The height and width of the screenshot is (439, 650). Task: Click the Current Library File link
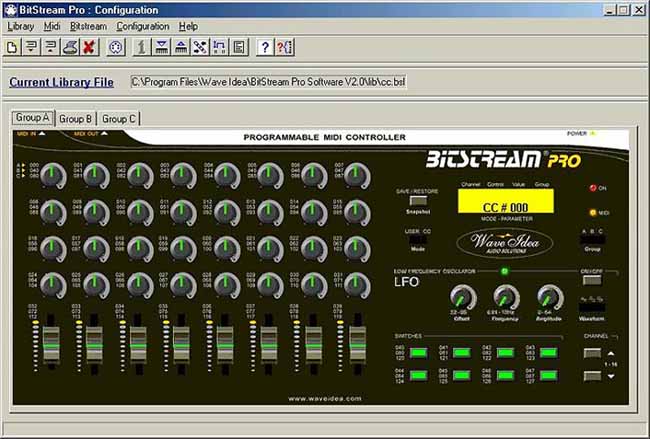tap(61, 82)
